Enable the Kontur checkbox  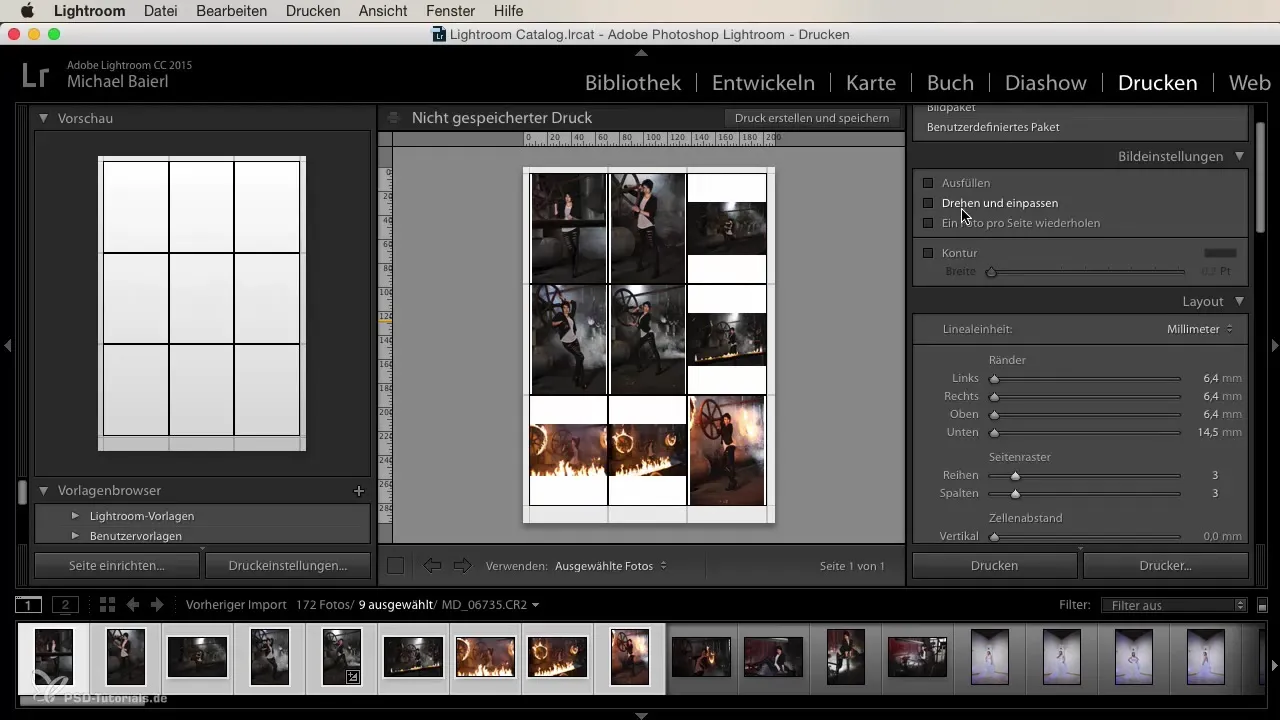[x=928, y=253]
